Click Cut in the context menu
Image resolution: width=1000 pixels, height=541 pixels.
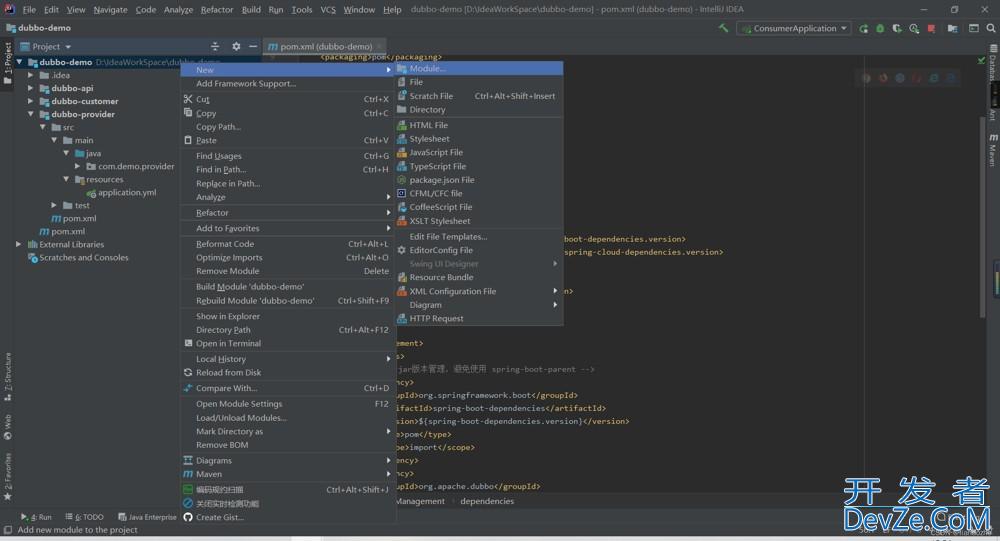coord(288,100)
